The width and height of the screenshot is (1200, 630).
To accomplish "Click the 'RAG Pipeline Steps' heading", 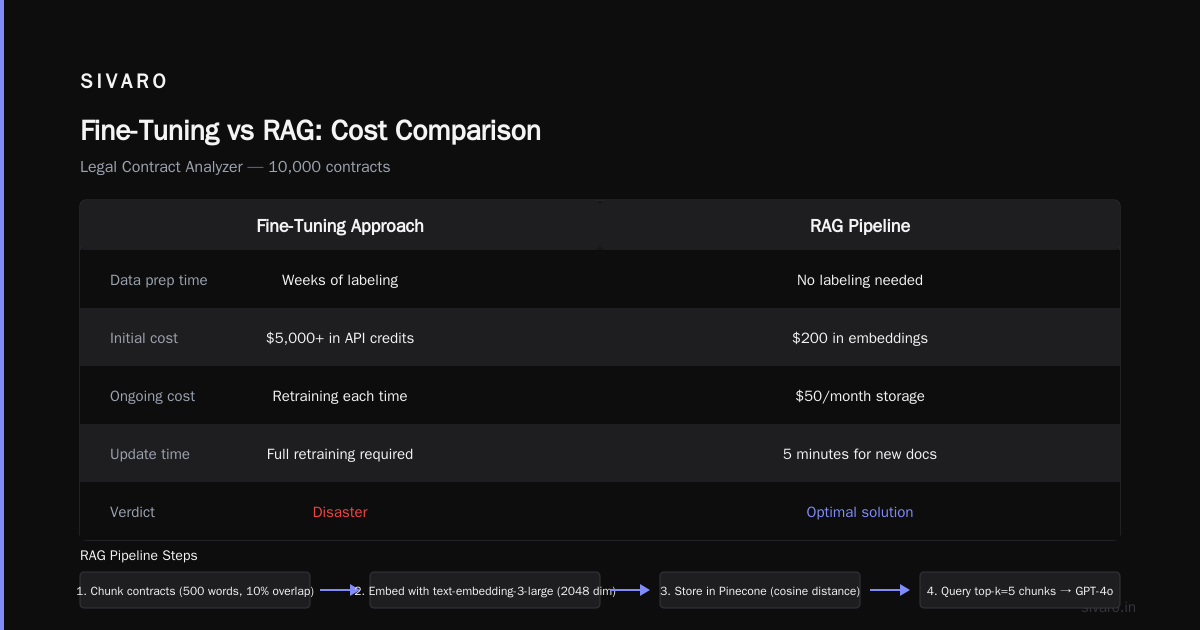I will pyautogui.click(x=139, y=555).
